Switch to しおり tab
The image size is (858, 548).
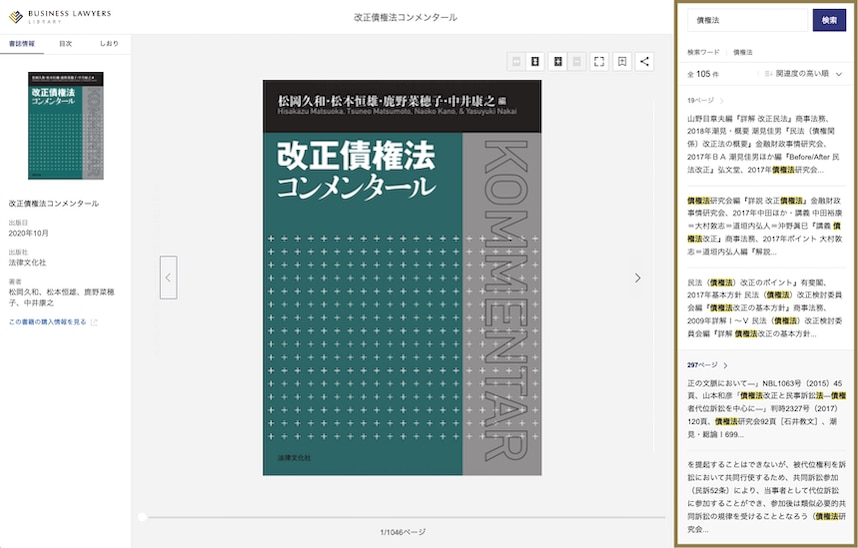[x=109, y=44]
